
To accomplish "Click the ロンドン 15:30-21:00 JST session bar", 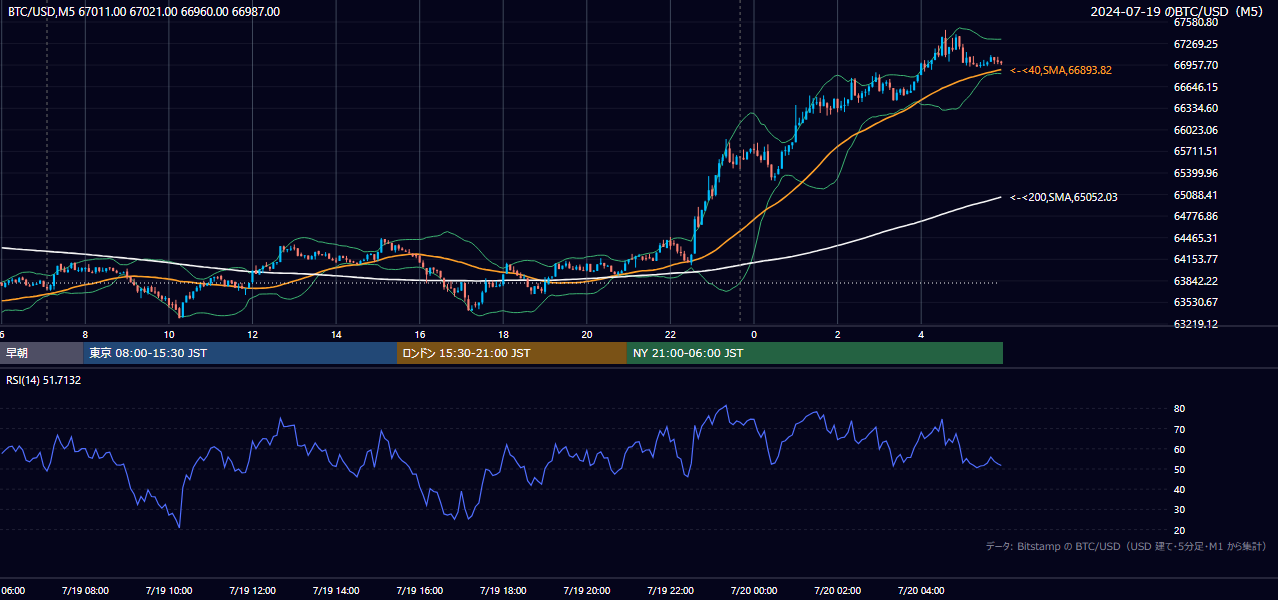I will tap(512, 353).
